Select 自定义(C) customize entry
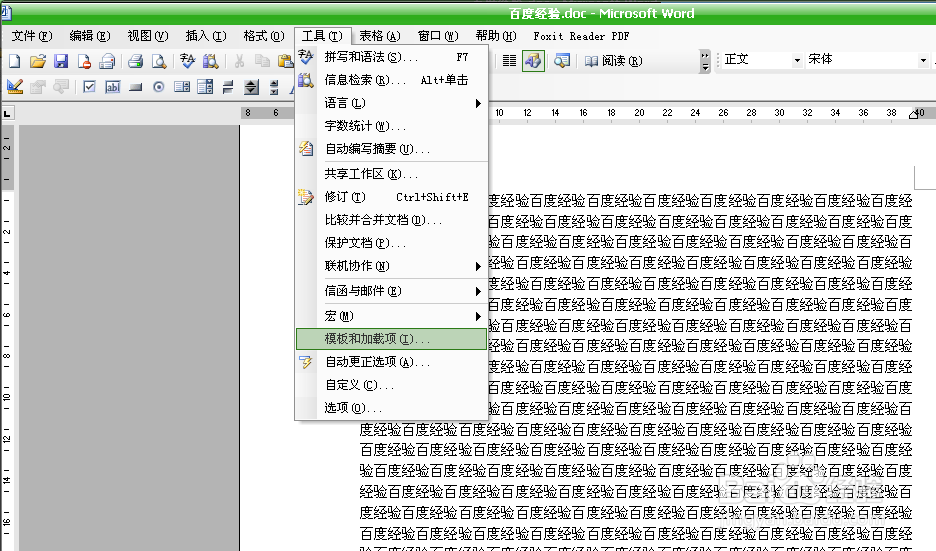The width and height of the screenshot is (936, 551). point(391,385)
